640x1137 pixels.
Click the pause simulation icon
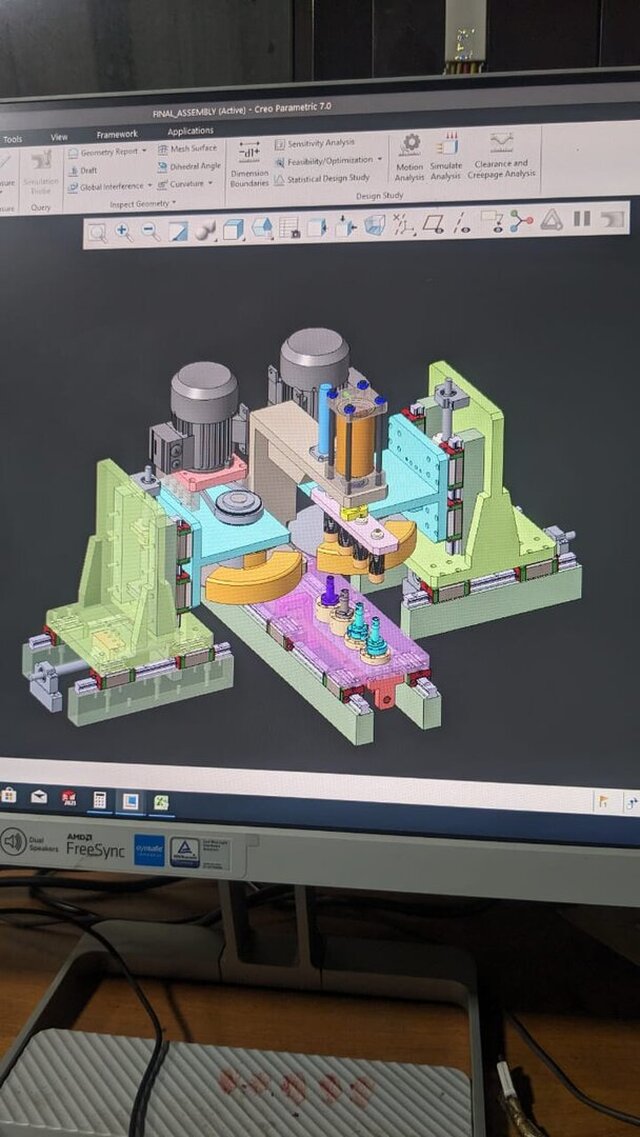[582, 218]
